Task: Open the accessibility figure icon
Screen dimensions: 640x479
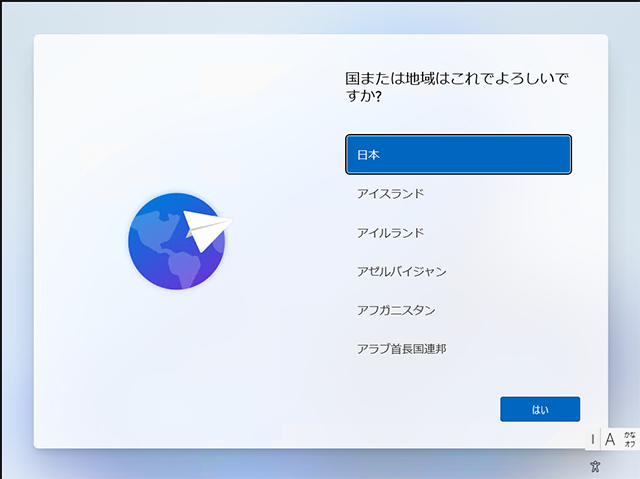Action: [595, 466]
